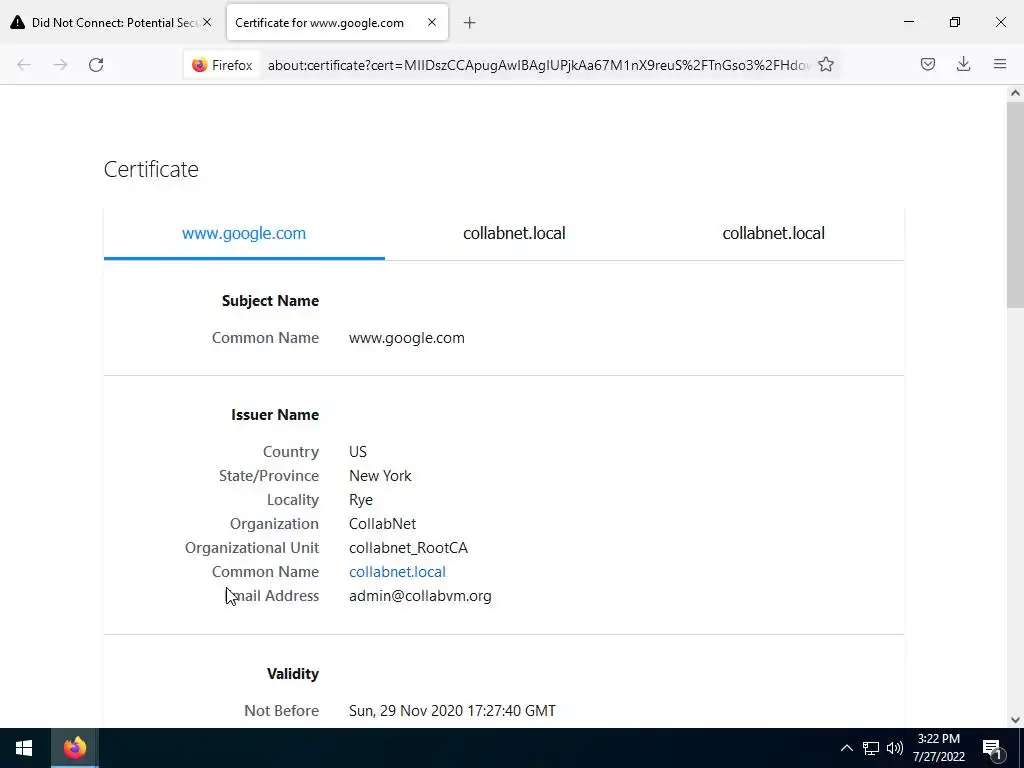The image size is (1024, 768).
Task: Open the Firefox application menu
Action: coord(1000,64)
